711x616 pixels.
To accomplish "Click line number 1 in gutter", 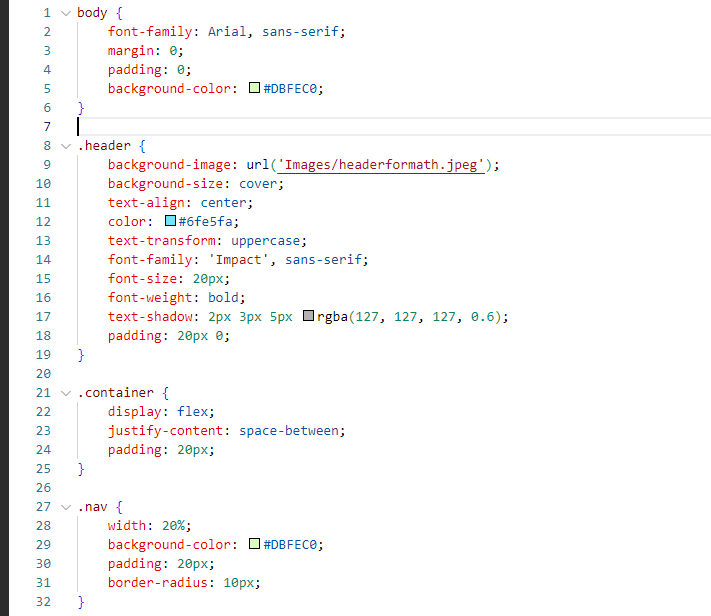I will [x=47, y=13].
